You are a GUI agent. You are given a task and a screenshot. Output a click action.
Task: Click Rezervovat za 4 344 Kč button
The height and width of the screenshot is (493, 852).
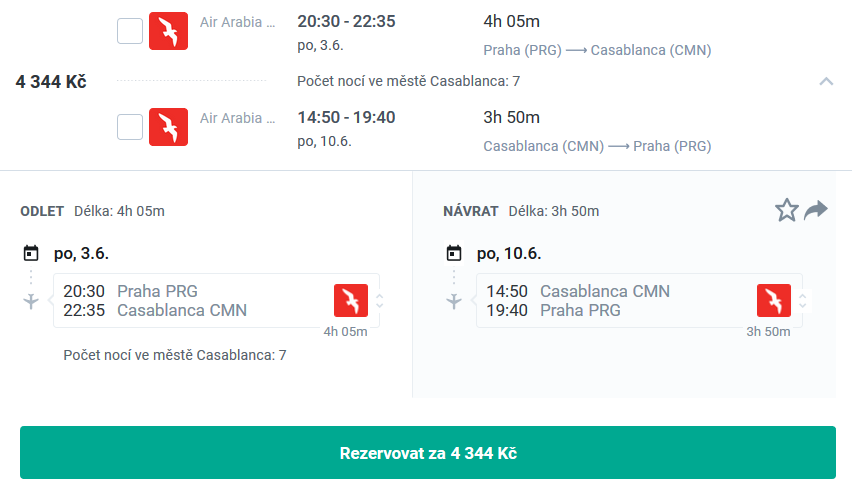click(428, 453)
